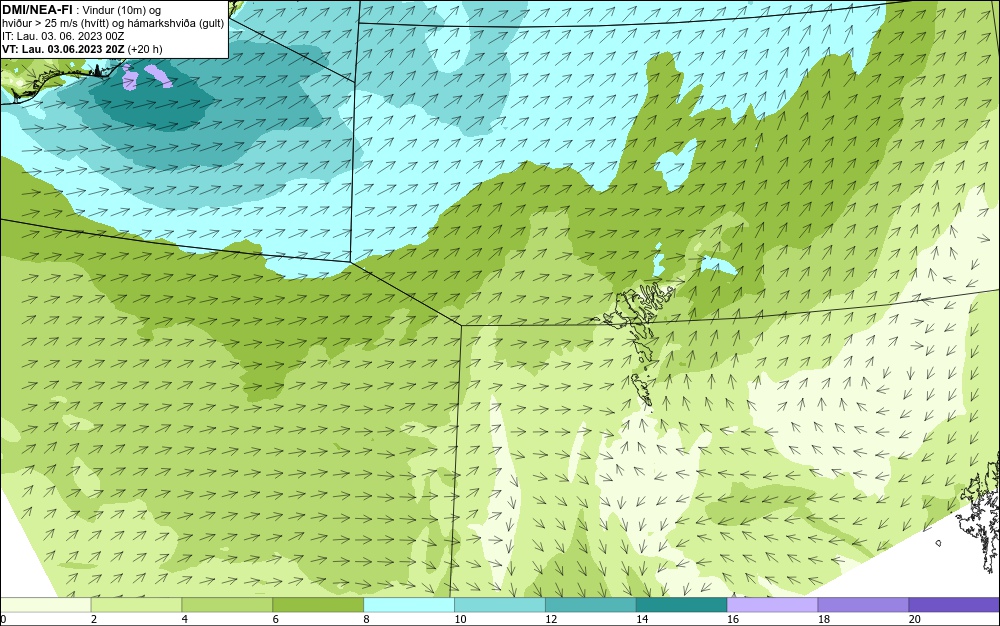The image size is (1000, 626).
Task: Click the 14–16 m/s dark teal swatch
Action: [x=682, y=605]
